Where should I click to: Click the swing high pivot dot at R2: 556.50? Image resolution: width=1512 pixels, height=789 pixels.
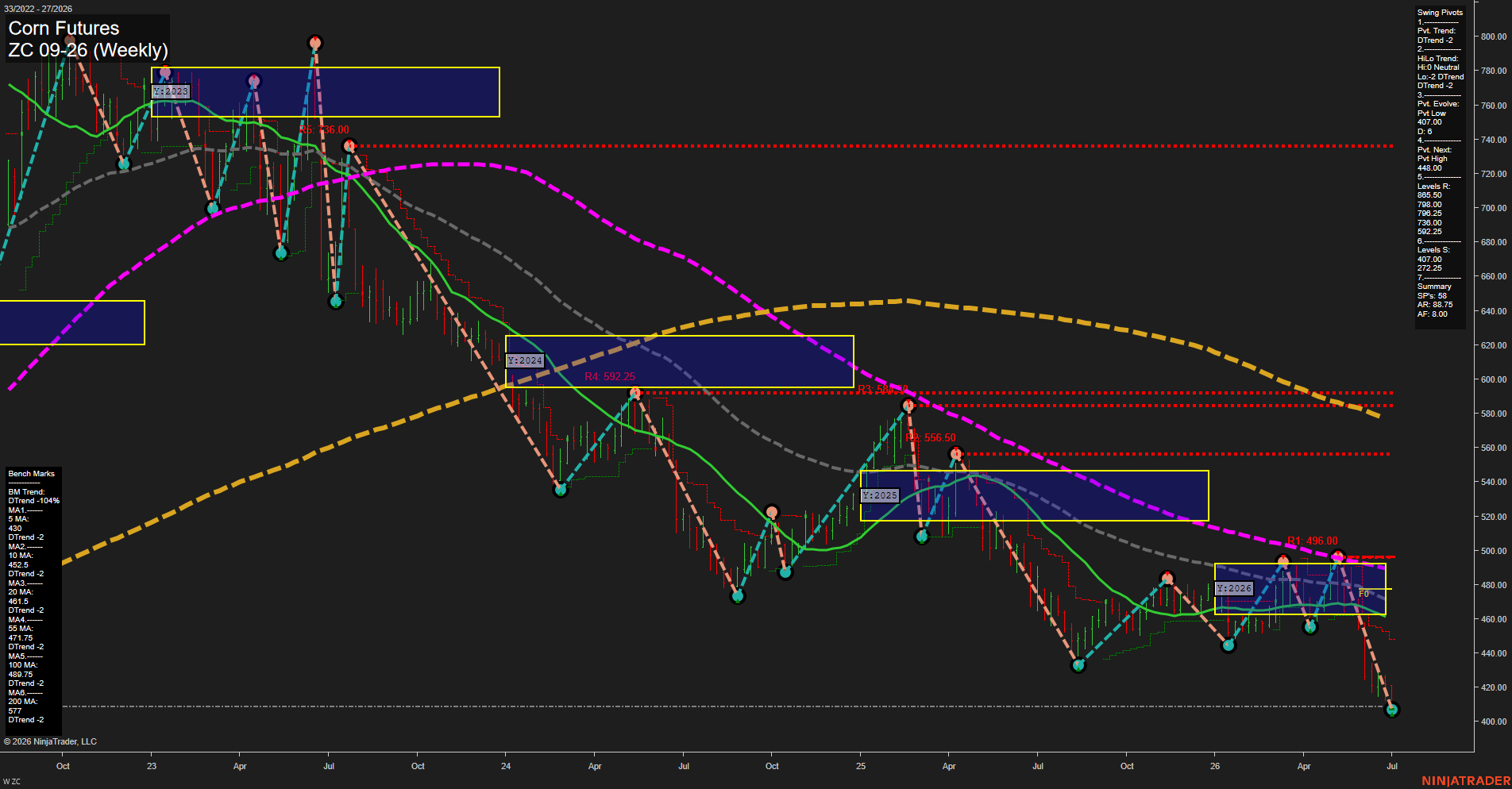(956, 454)
